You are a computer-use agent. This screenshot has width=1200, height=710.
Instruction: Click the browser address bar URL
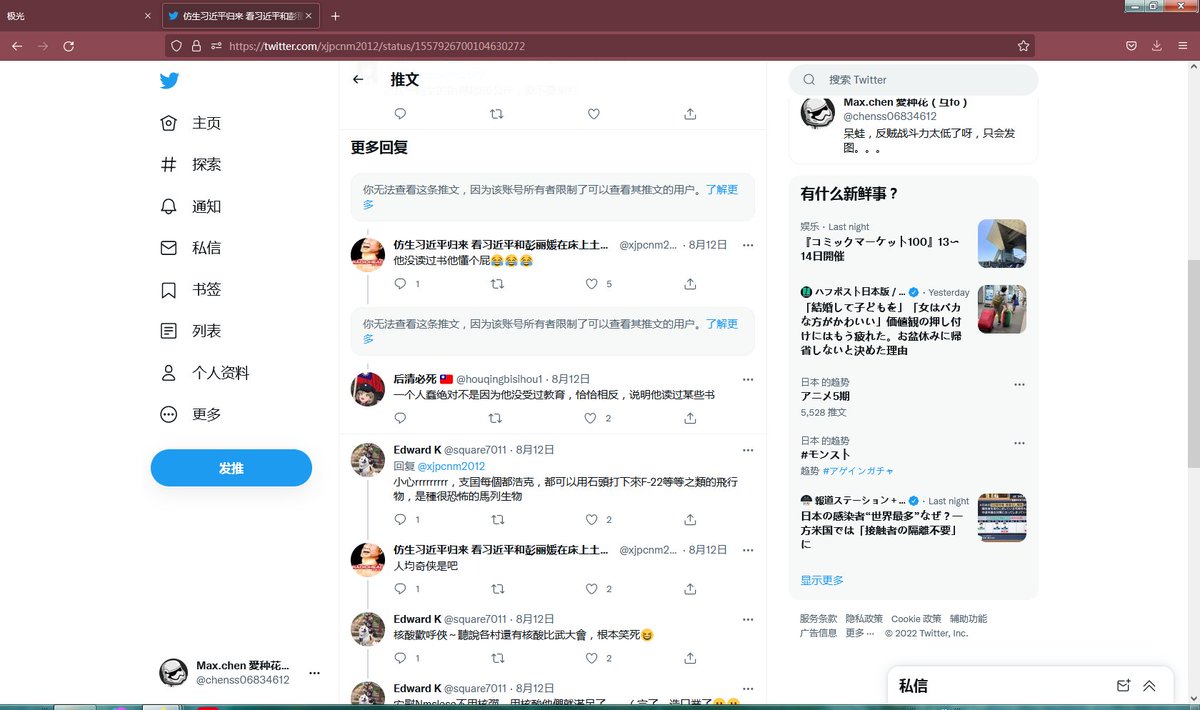[377, 46]
